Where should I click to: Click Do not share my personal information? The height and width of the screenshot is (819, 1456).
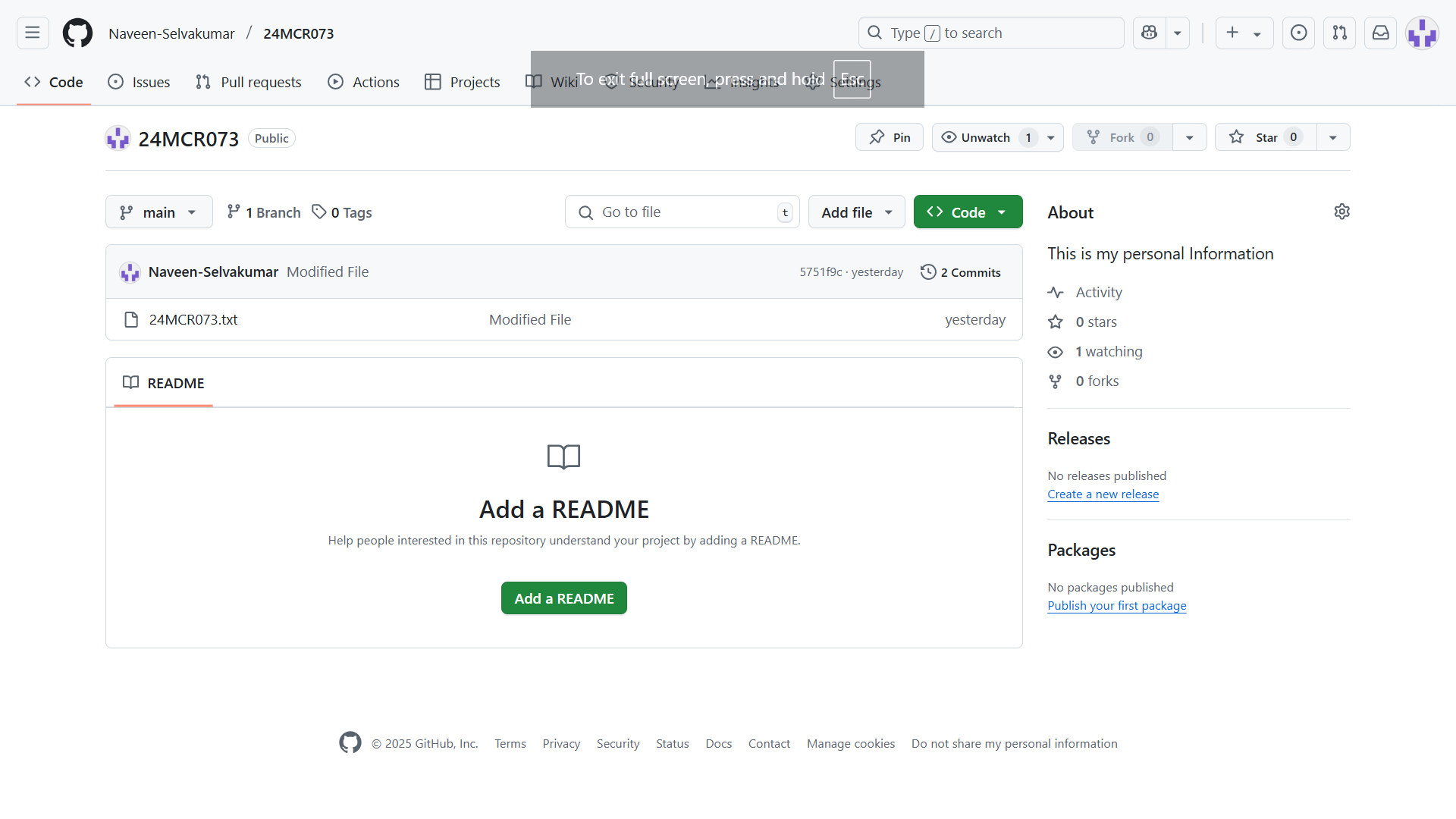pyautogui.click(x=1015, y=744)
